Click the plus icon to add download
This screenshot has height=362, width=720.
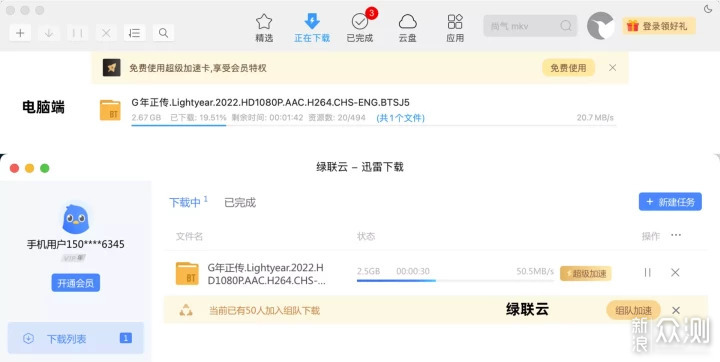click(20, 33)
